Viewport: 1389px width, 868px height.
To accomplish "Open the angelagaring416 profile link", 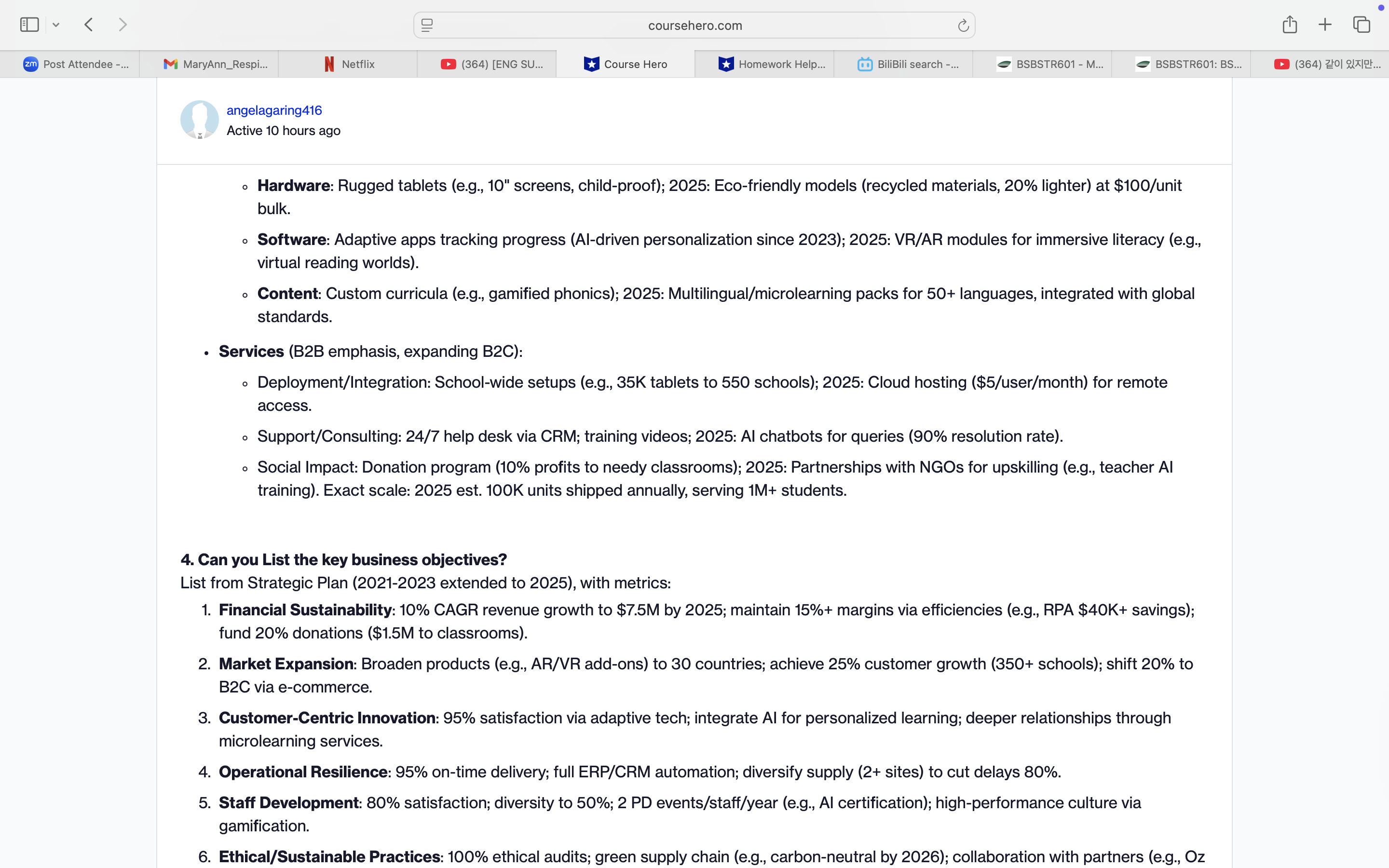I will pos(274,110).
